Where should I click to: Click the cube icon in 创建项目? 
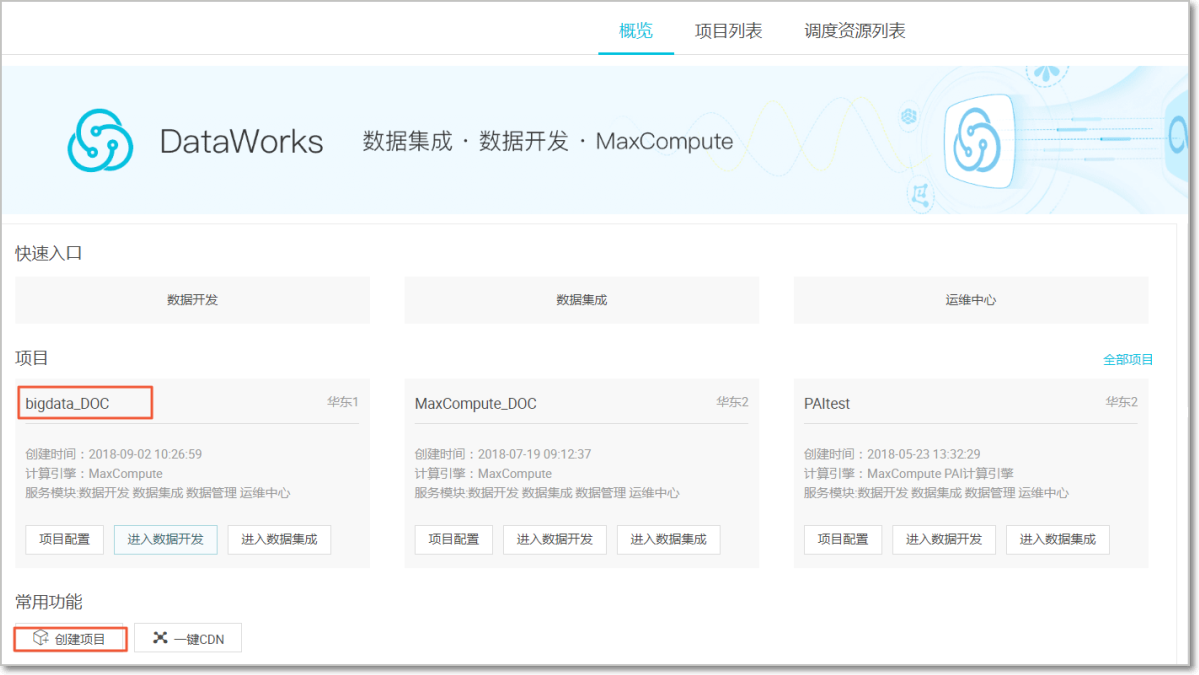click(41, 638)
